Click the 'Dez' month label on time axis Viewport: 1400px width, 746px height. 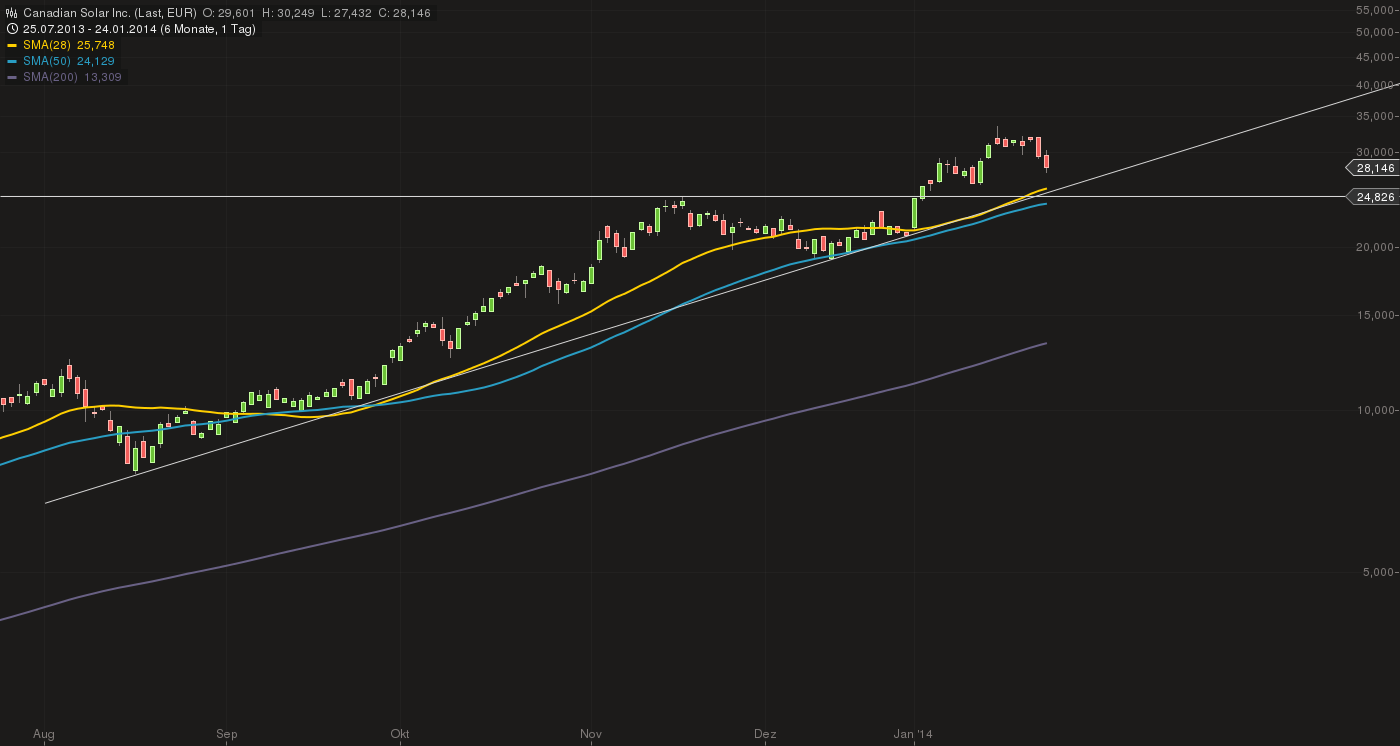click(765, 734)
